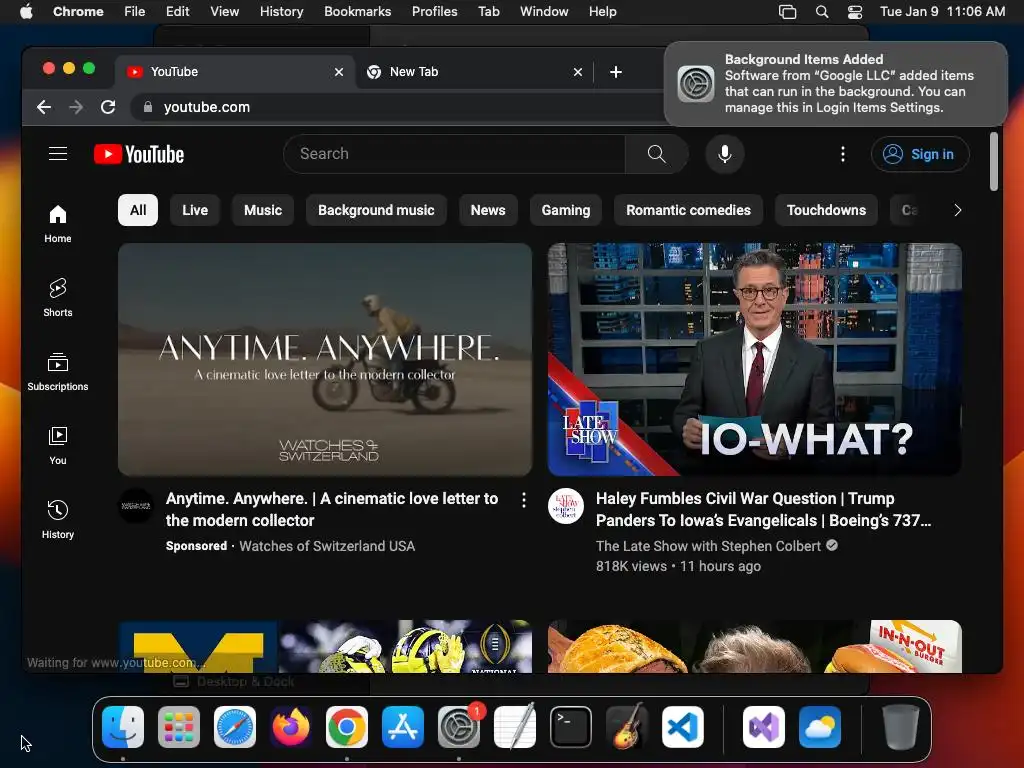The image size is (1024, 768).
Task: Launch Visual Studio Code from the Dock
Action: click(x=683, y=727)
